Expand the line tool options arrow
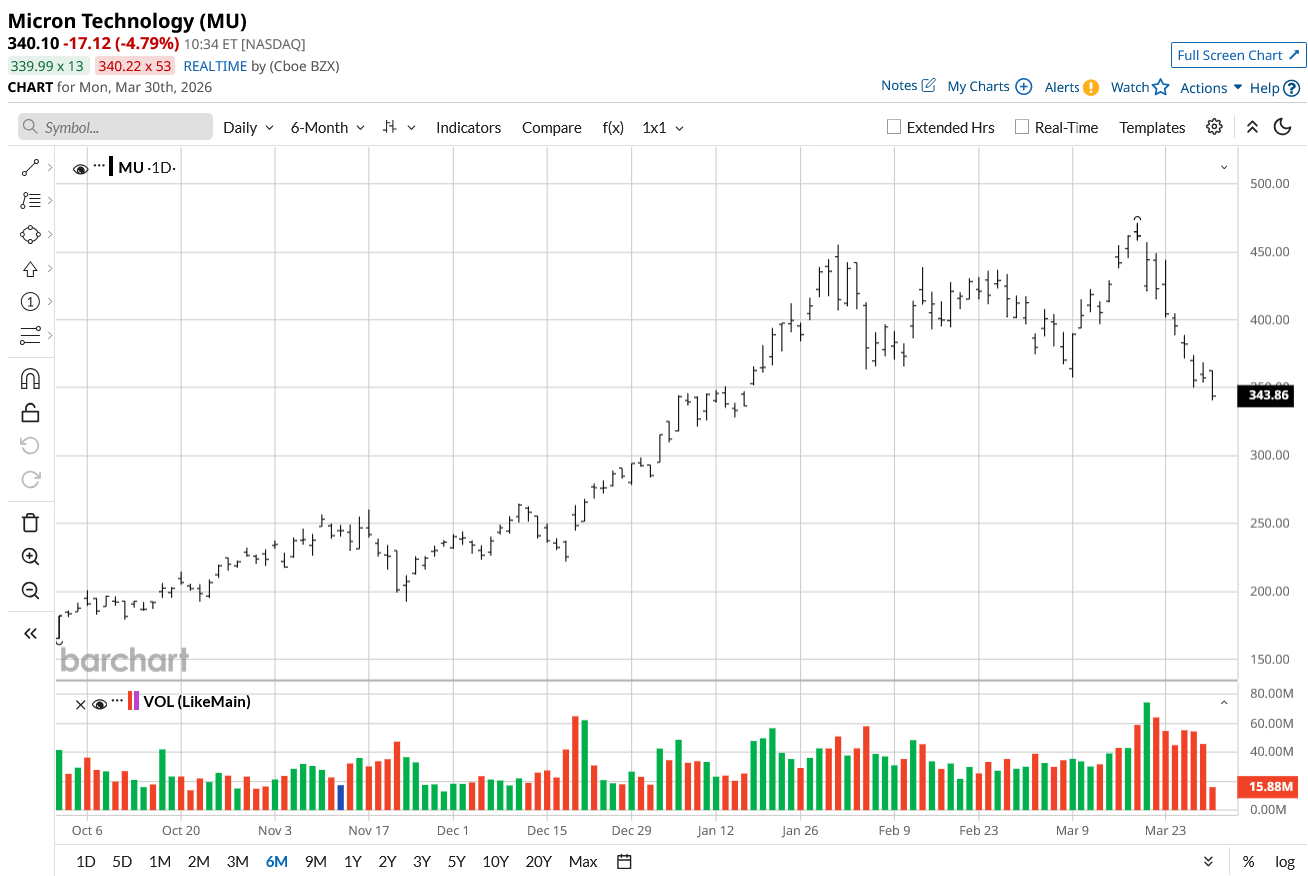 (x=50, y=168)
